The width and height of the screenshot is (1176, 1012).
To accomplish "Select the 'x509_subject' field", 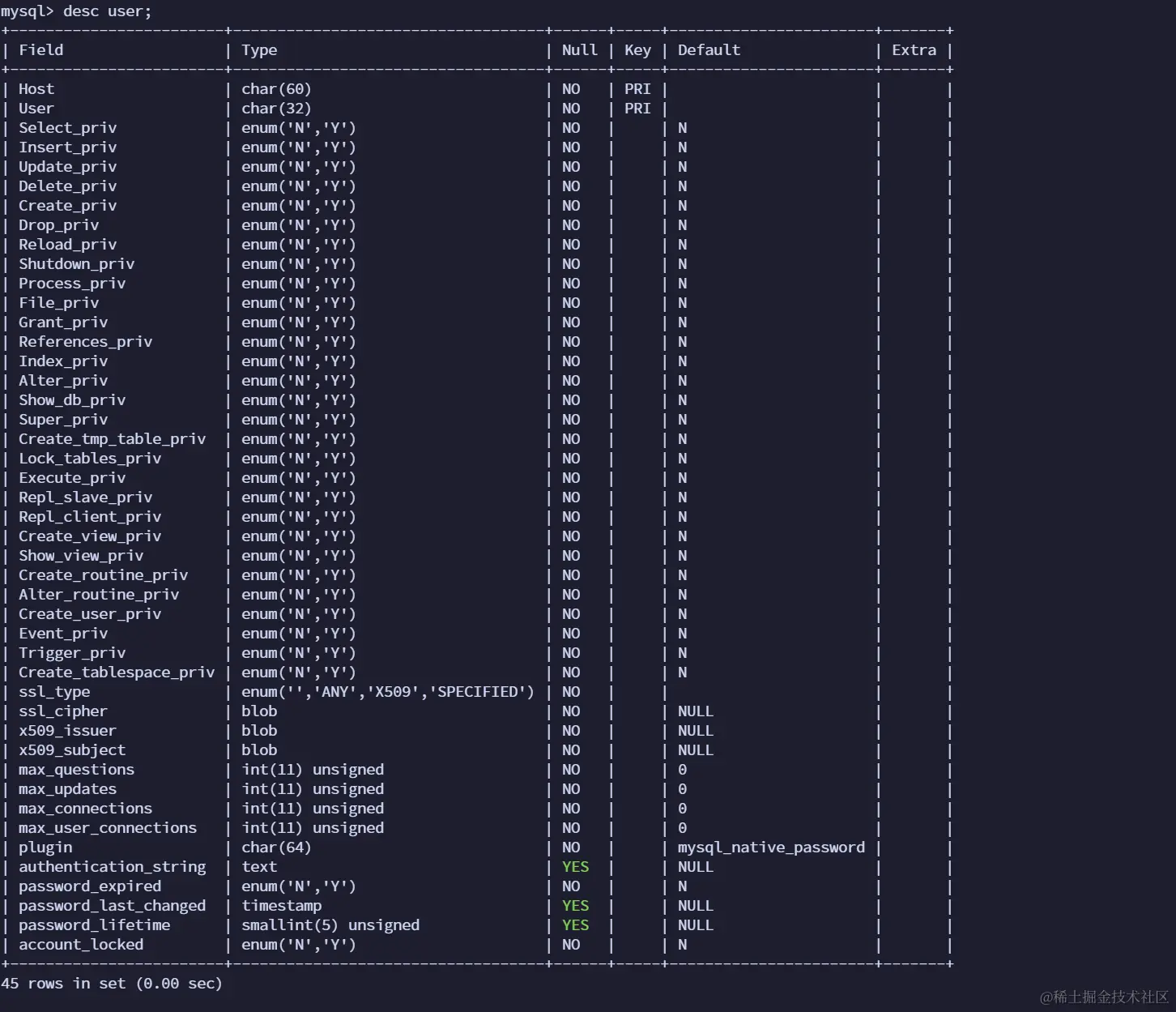I will [72, 750].
